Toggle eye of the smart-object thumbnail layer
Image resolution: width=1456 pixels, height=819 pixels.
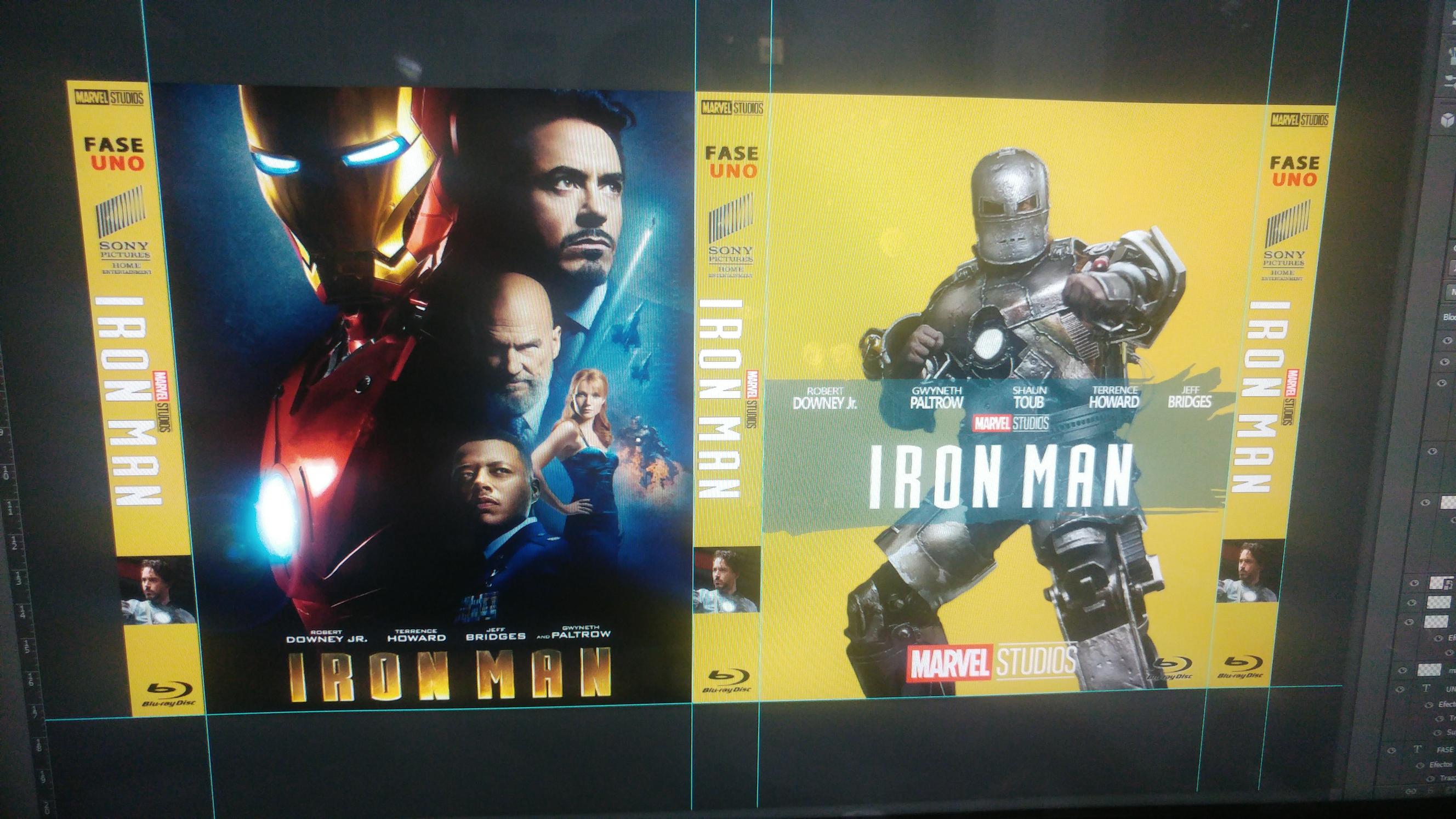tap(1414, 583)
